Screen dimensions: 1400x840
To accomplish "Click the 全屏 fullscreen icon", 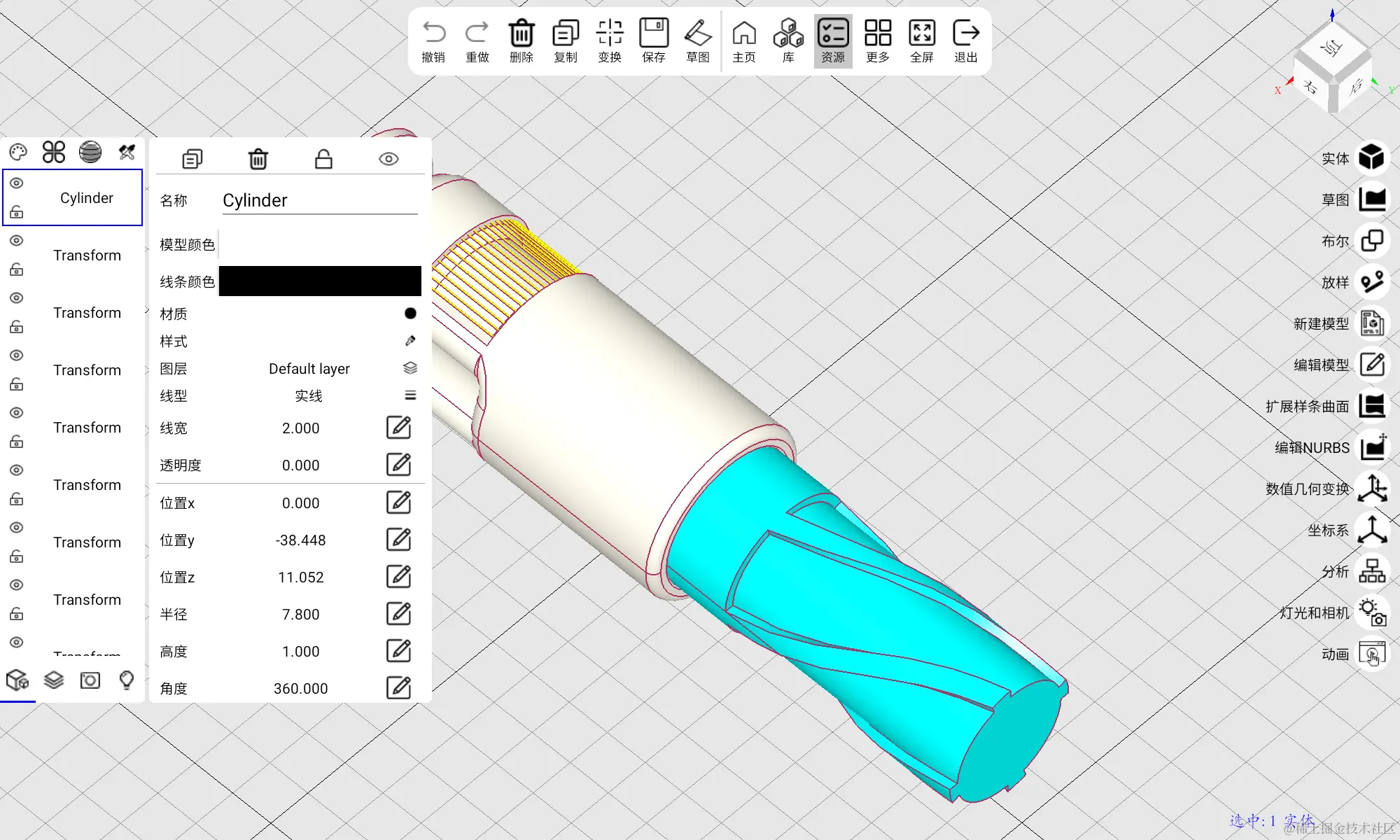I will (x=921, y=33).
